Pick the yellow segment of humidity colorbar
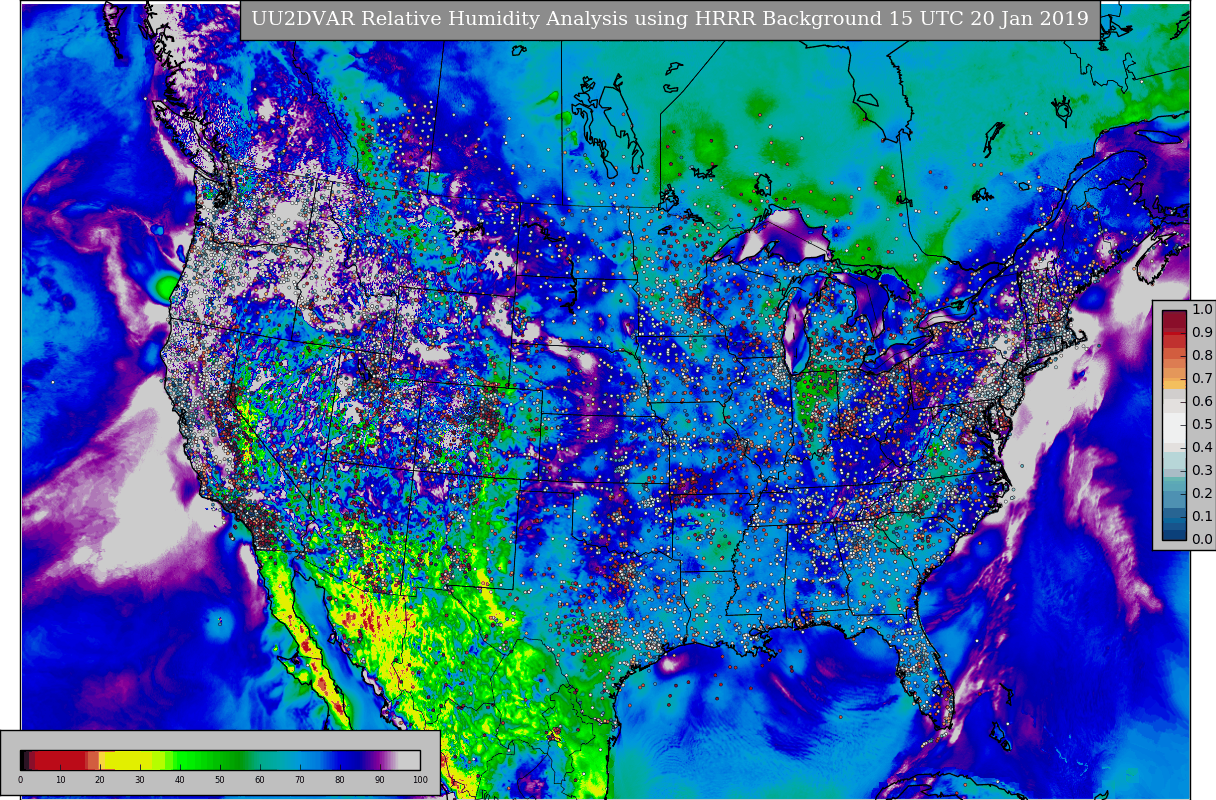This screenshot has width=1216, height=800. point(130,760)
